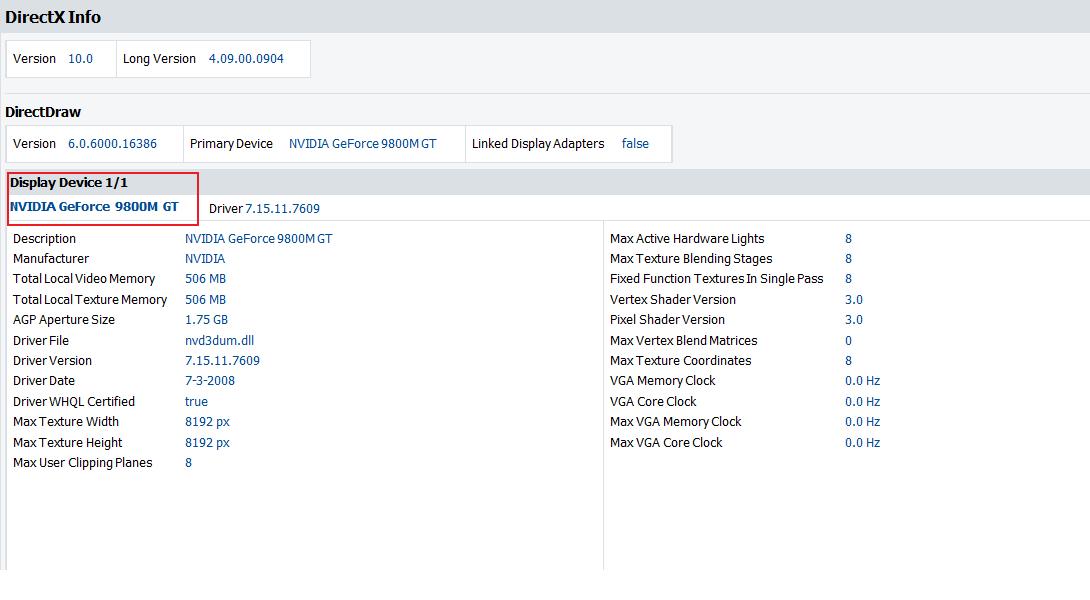Viewport: 1090px width, 600px height.
Task: Click the Driver File label
Action: tap(41, 341)
